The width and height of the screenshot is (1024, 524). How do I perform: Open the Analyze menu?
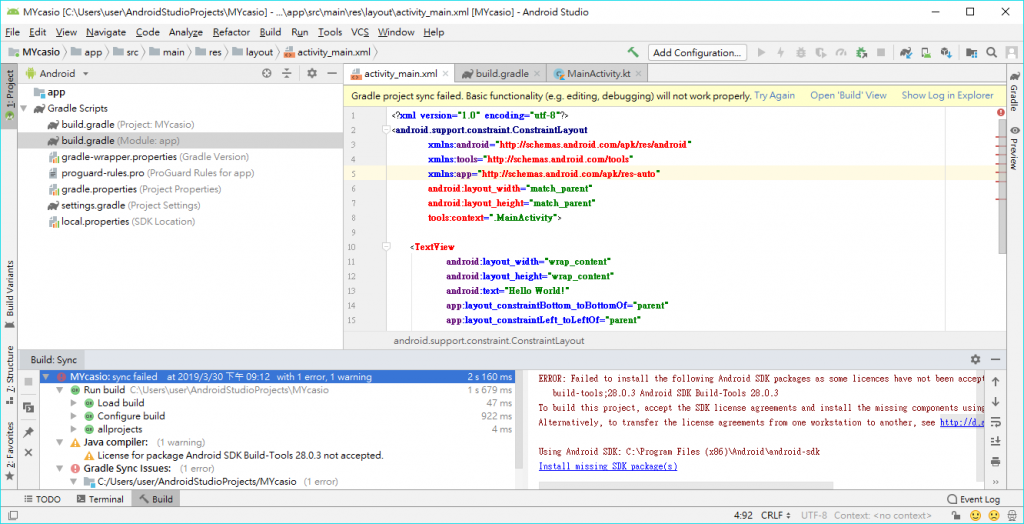(185, 32)
